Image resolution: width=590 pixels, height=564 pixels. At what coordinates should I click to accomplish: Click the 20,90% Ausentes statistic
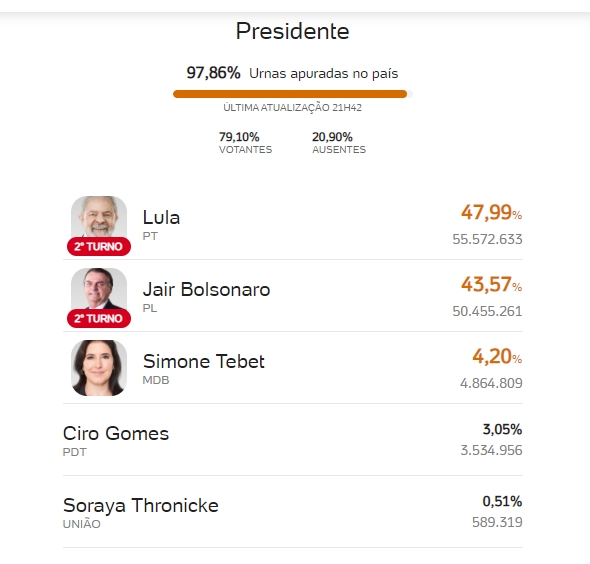coord(339,143)
